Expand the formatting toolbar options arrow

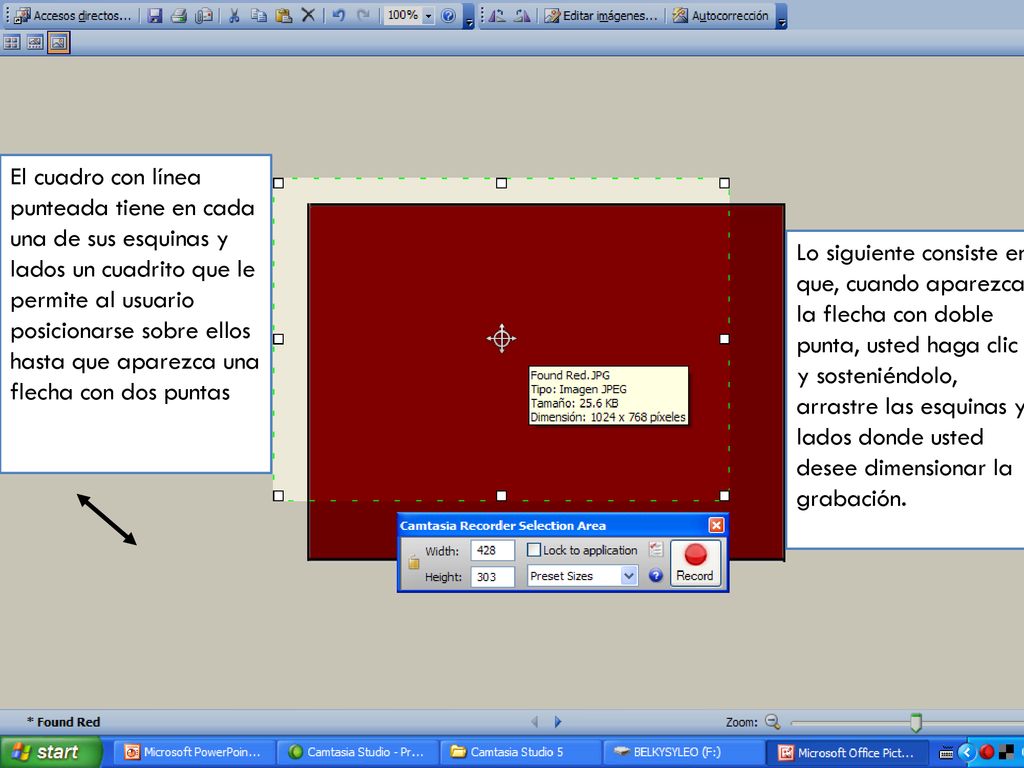pyautogui.click(x=782, y=17)
